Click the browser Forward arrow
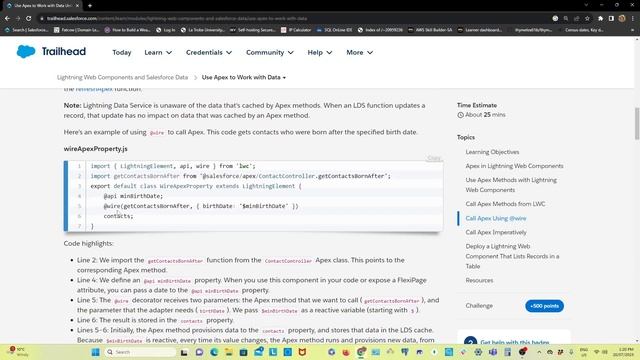 [x=18, y=18]
